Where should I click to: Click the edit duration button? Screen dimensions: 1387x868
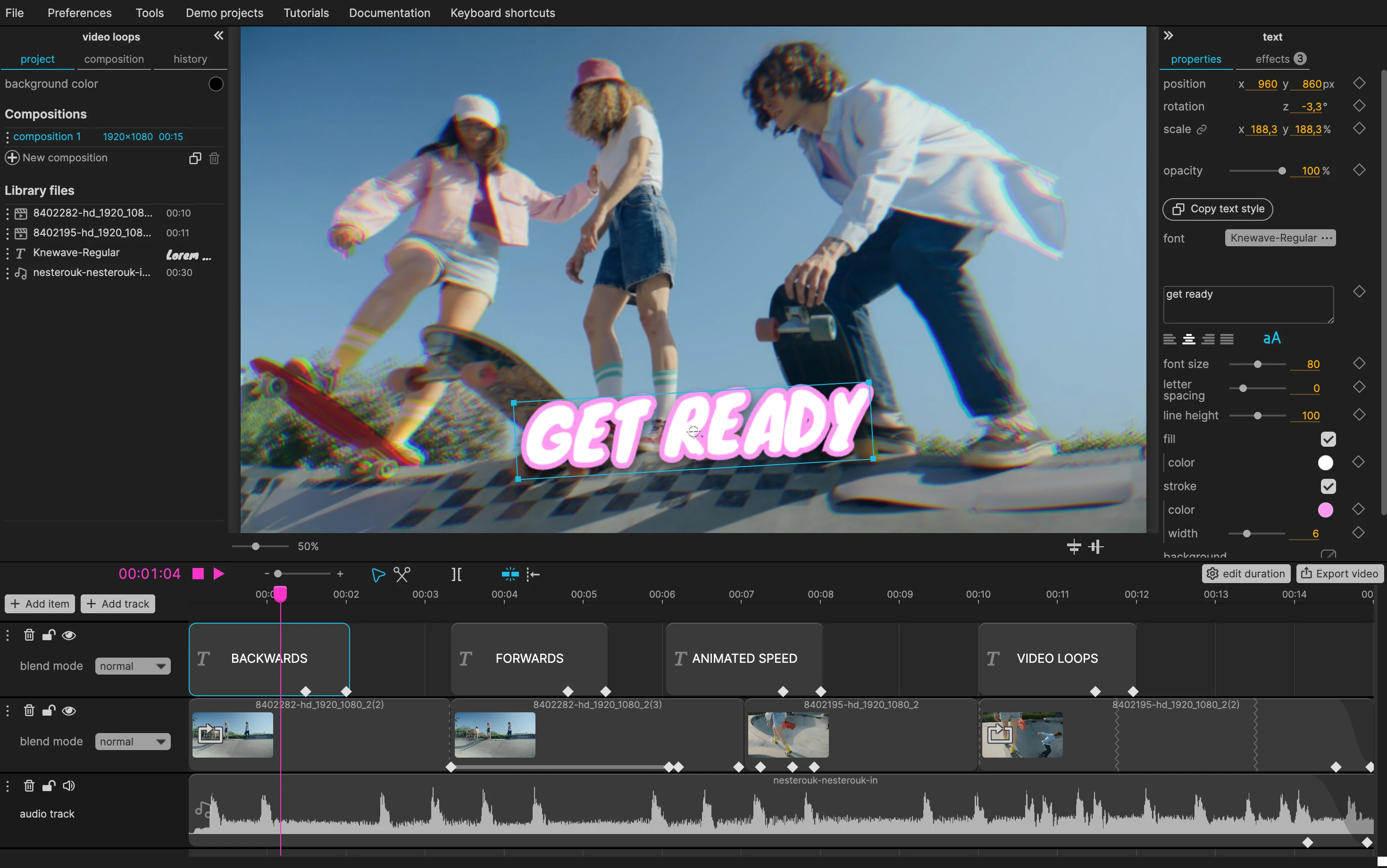(1246, 574)
